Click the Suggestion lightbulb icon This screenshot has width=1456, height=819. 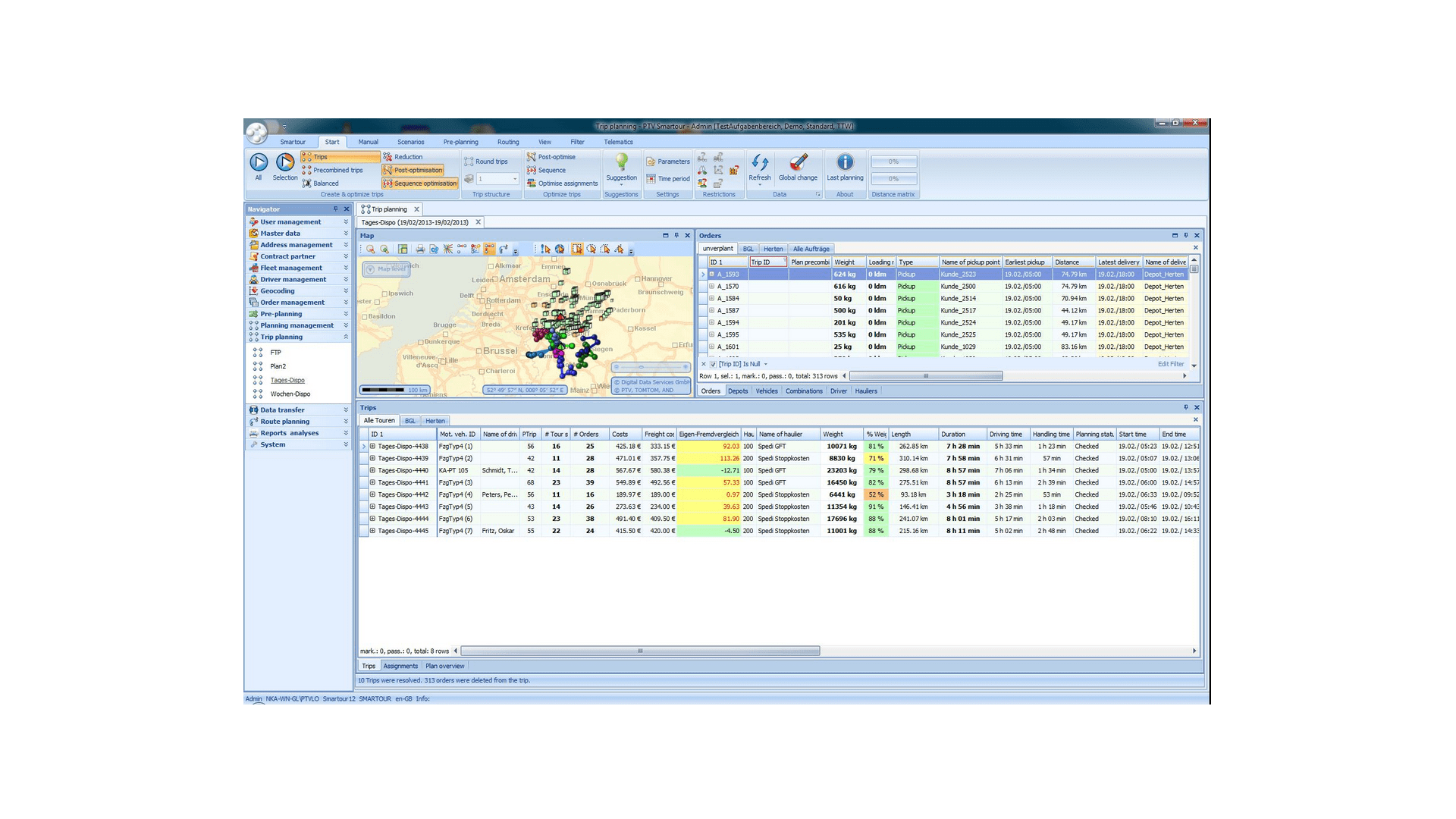(621, 162)
